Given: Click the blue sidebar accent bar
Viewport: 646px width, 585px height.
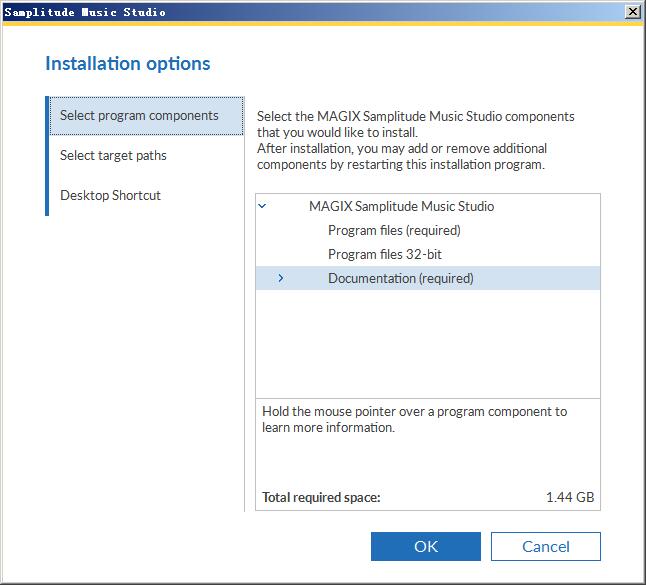Looking at the screenshot, I should pyautogui.click(x=47, y=156).
